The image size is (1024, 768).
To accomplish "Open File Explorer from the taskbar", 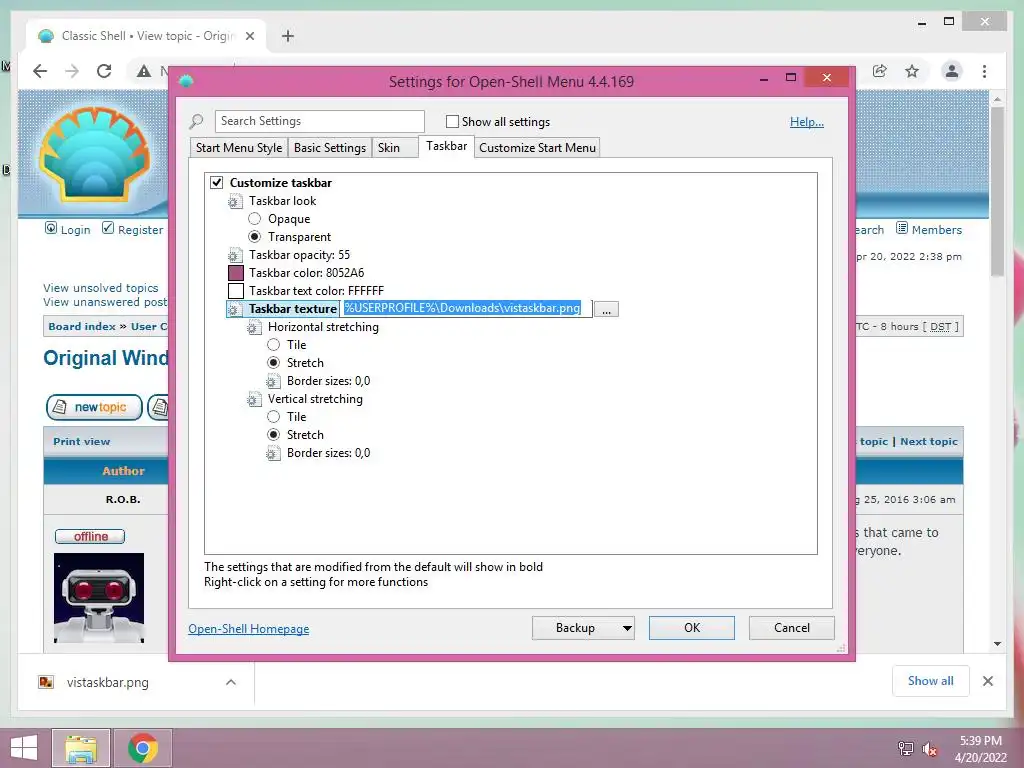I will click(81, 748).
